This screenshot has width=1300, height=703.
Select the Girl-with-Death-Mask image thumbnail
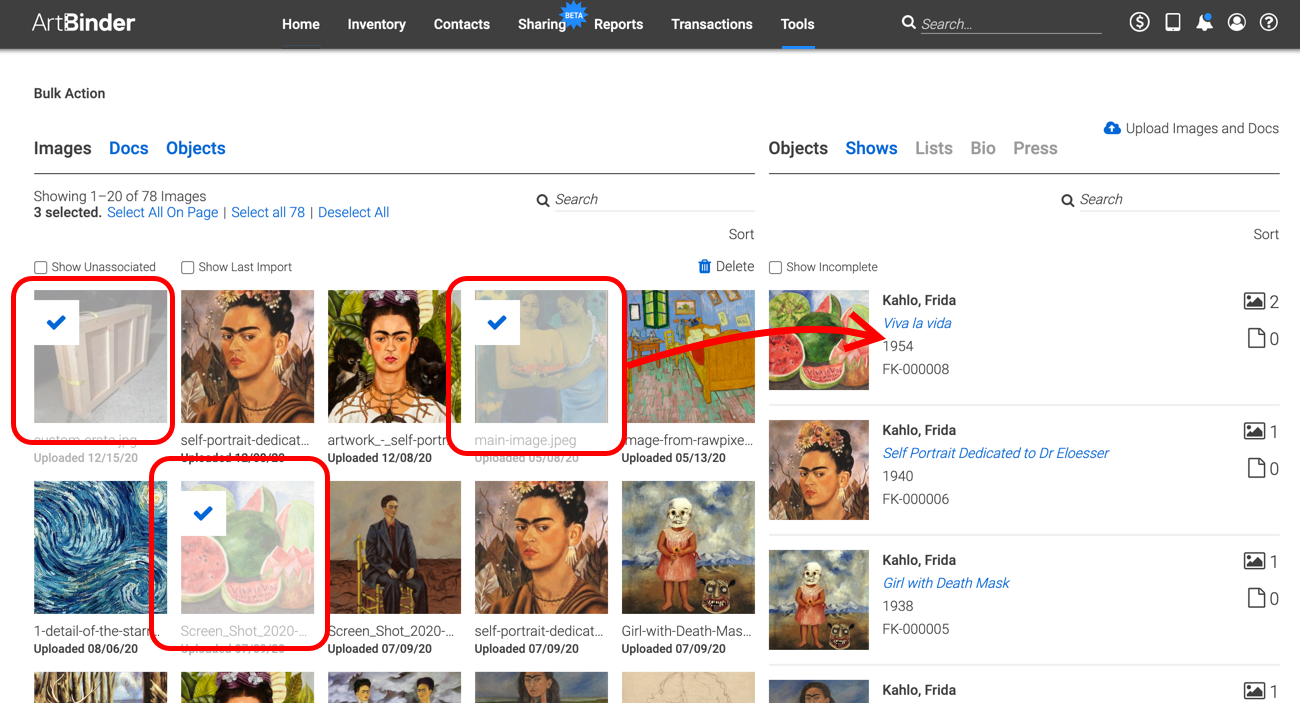[x=688, y=547]
